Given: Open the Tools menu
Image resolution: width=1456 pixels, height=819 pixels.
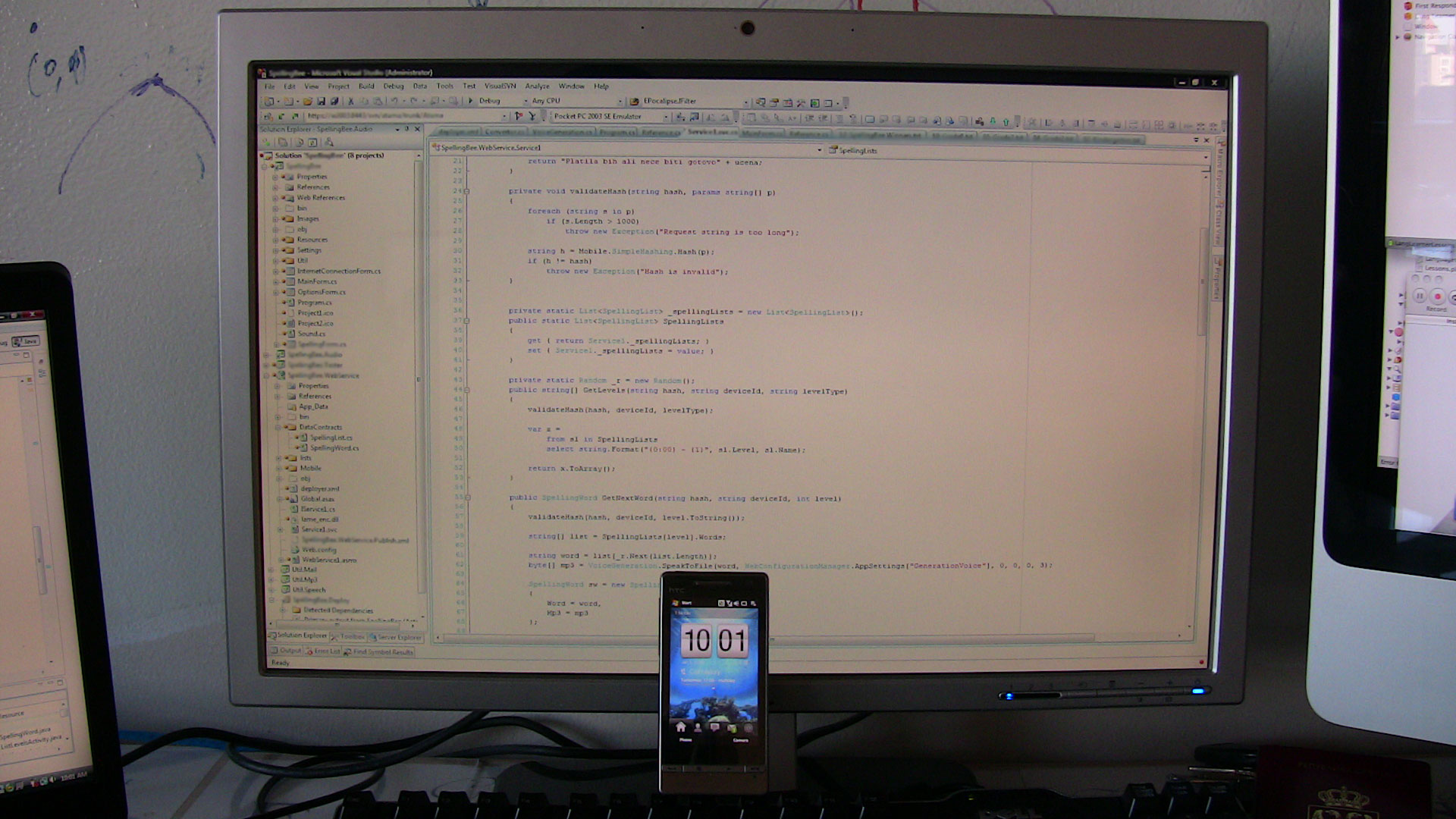Looking at the screenshot, I should (445, 86).
